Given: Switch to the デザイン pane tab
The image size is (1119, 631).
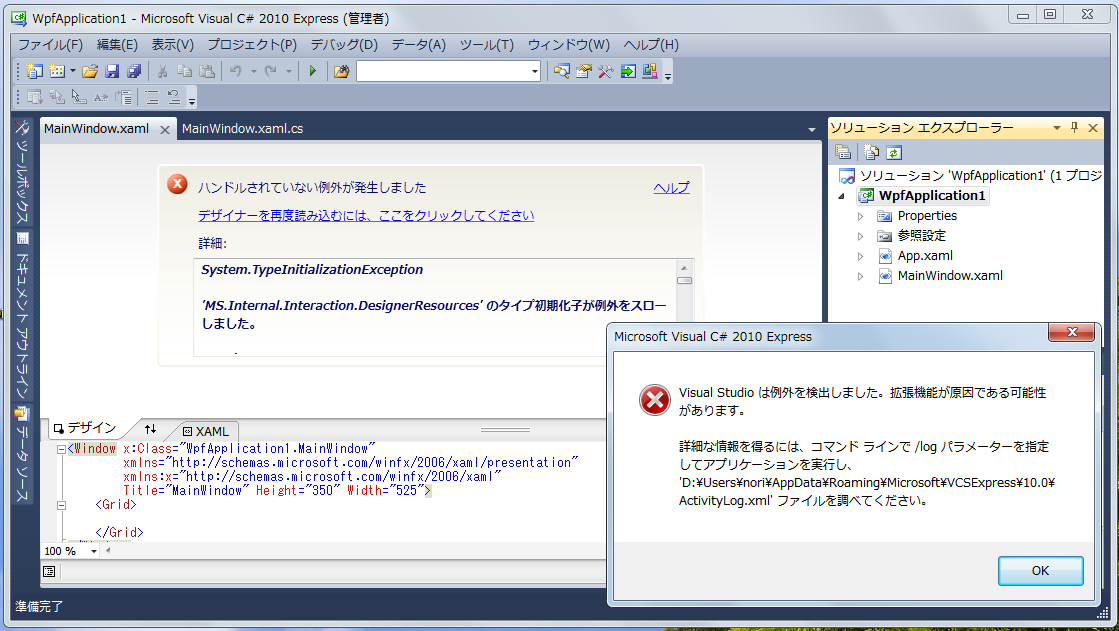Looking at the screenshot, I should 85,428.
